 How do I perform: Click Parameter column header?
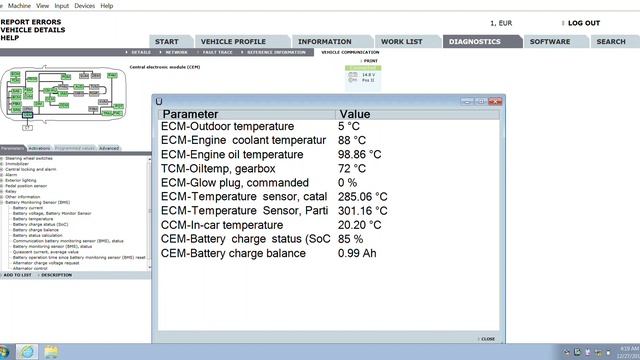coord(247,114)
